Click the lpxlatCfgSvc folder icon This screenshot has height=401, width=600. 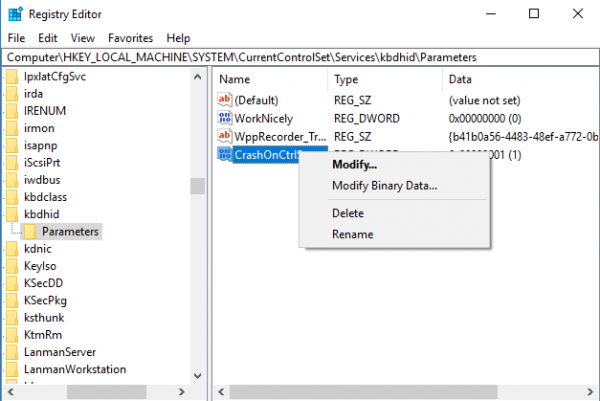(12, 78)
